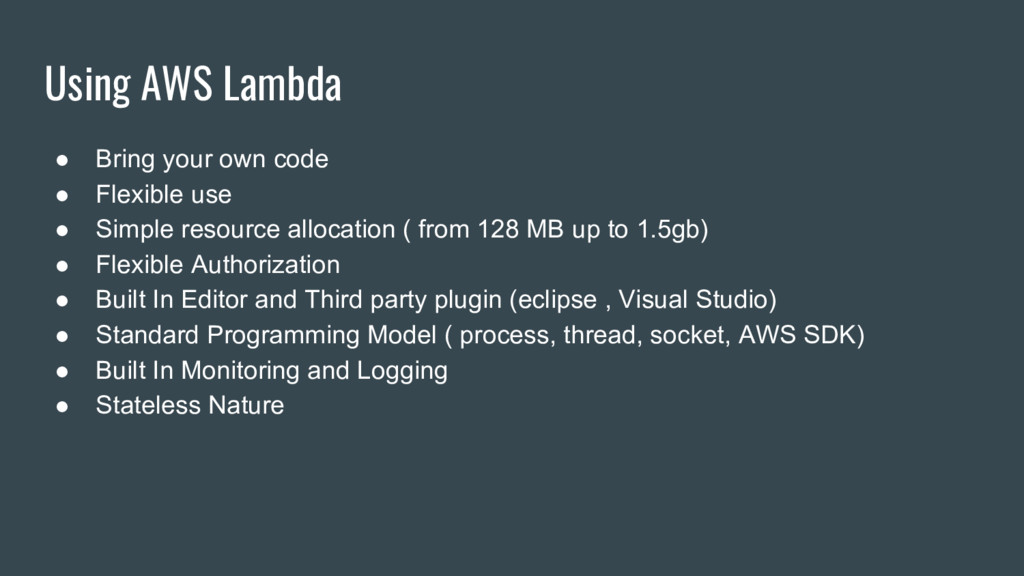
Task: Select the "Bring your own code" bullet text
Action: point(212,159)
